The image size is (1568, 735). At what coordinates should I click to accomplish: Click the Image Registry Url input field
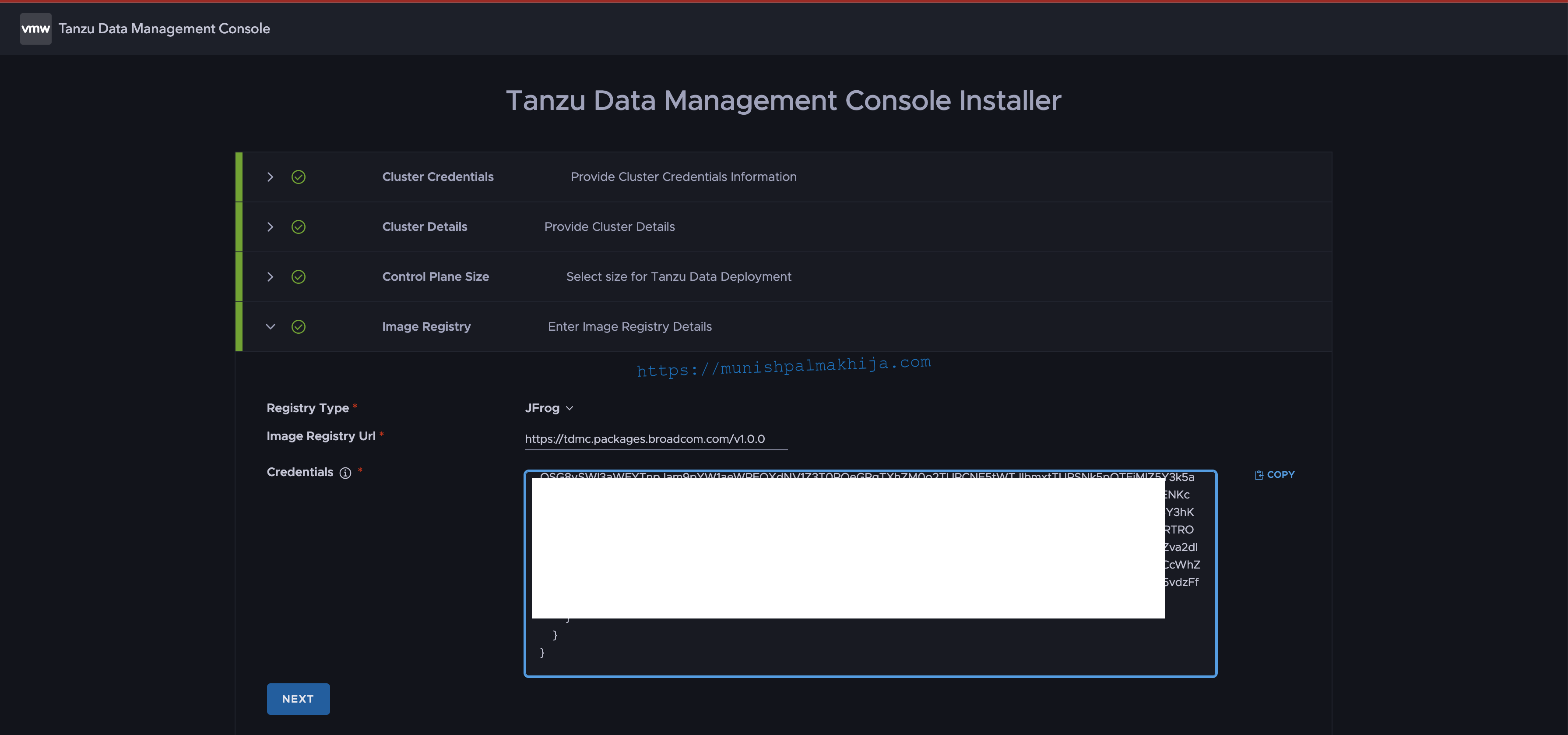[656, 439]
